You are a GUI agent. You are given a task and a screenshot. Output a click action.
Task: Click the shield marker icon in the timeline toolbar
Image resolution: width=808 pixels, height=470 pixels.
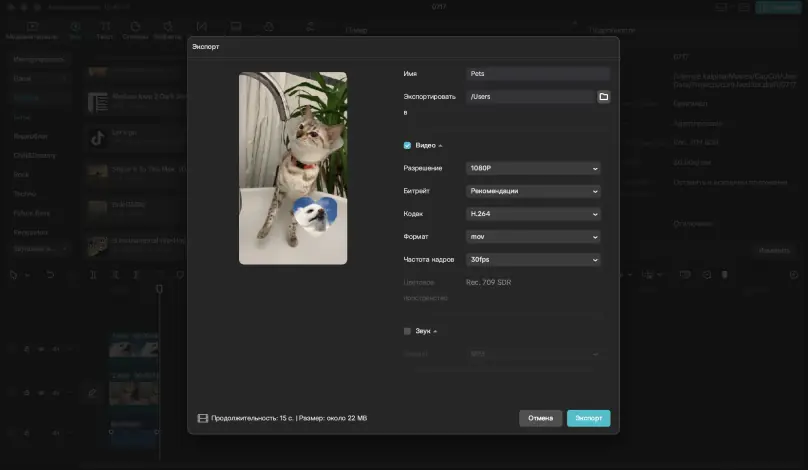coord(180,275)
